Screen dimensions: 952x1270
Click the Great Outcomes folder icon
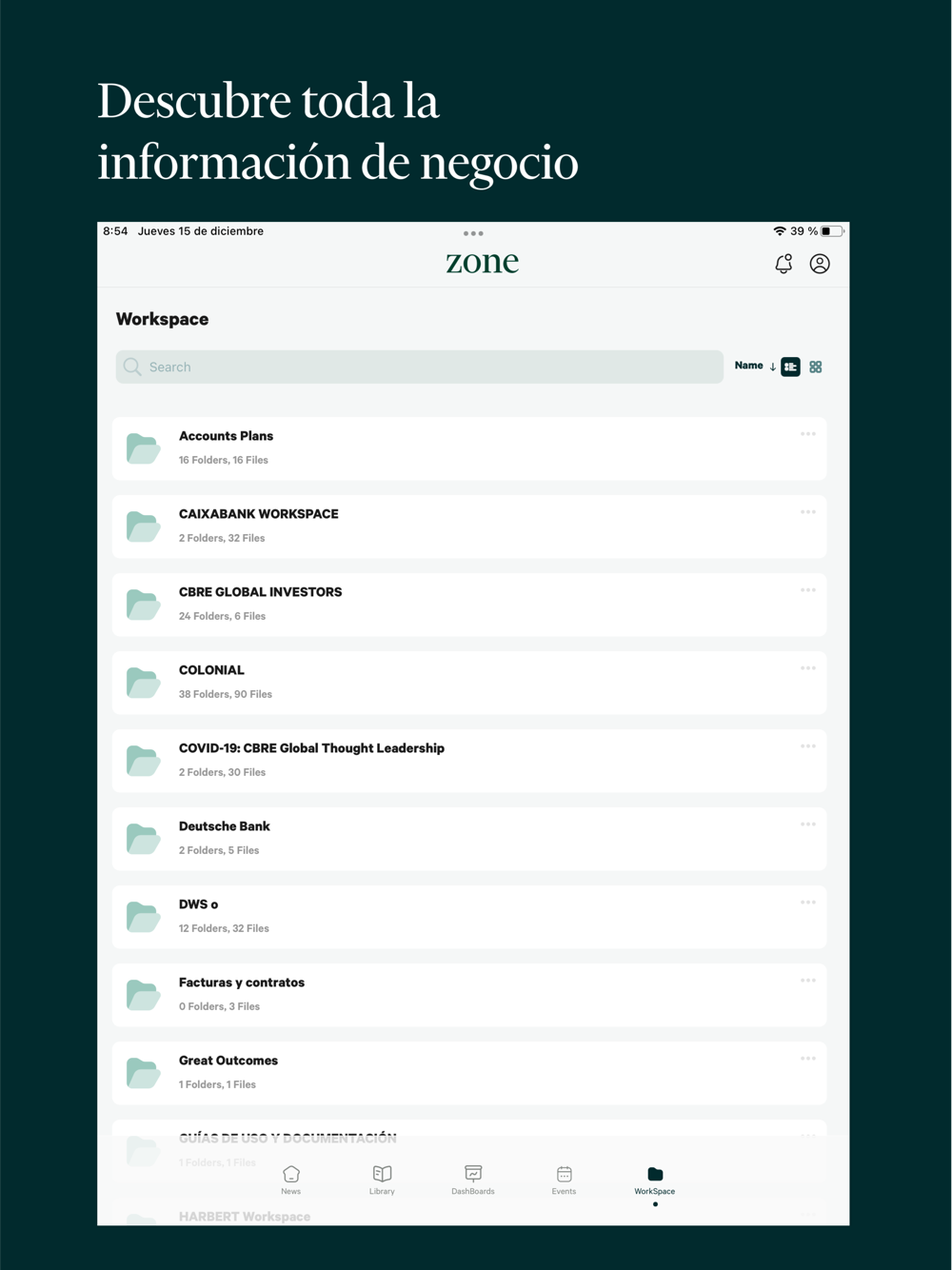[x=143, y=1073]
